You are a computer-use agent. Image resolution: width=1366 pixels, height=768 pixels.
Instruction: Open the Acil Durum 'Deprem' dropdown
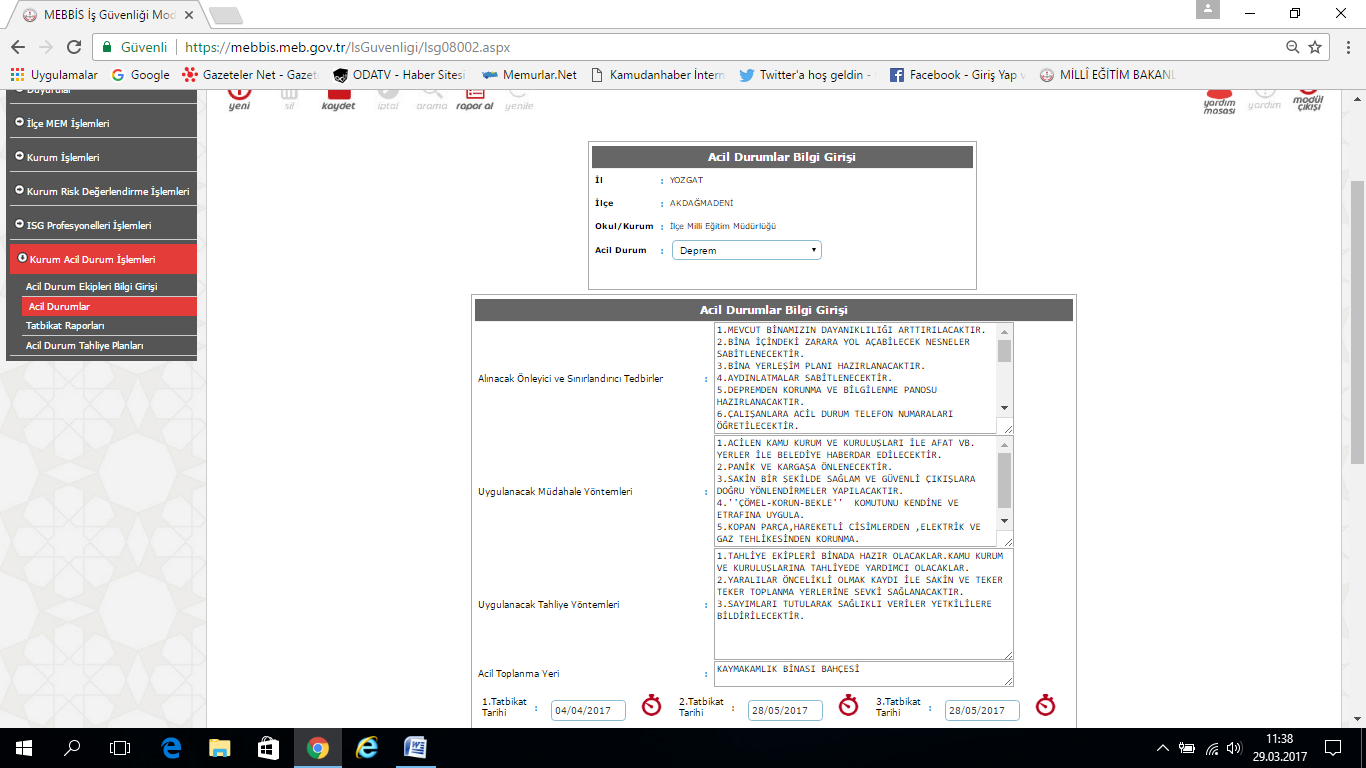[x=746, y=251]
